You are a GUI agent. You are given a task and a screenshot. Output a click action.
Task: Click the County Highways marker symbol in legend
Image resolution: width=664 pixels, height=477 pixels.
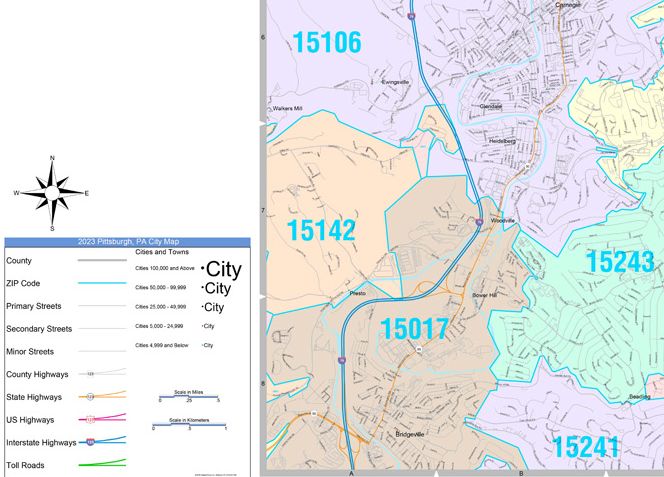(x=91, y=374)
